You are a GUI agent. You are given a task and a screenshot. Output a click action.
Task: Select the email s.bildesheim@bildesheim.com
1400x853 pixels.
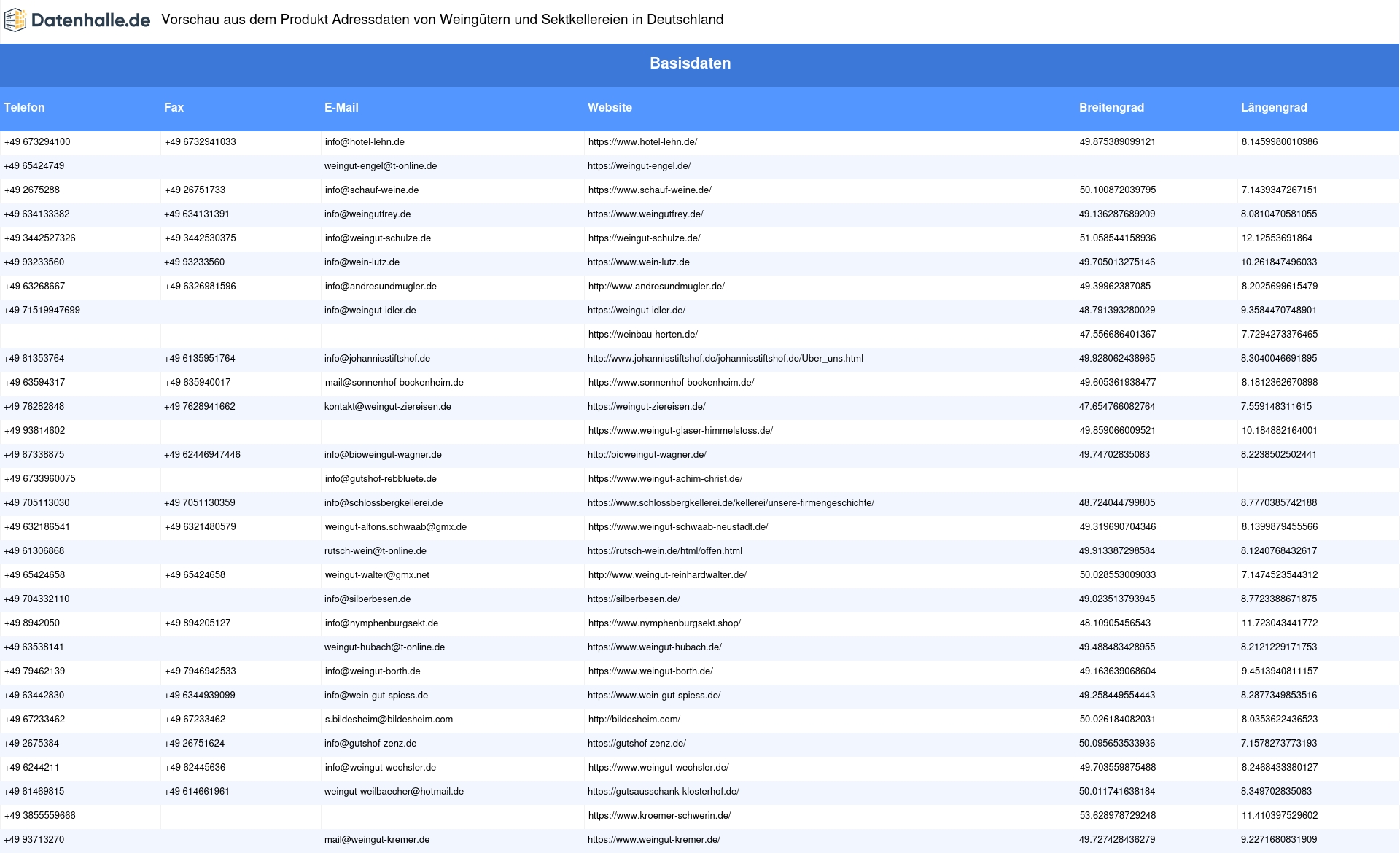389,720
